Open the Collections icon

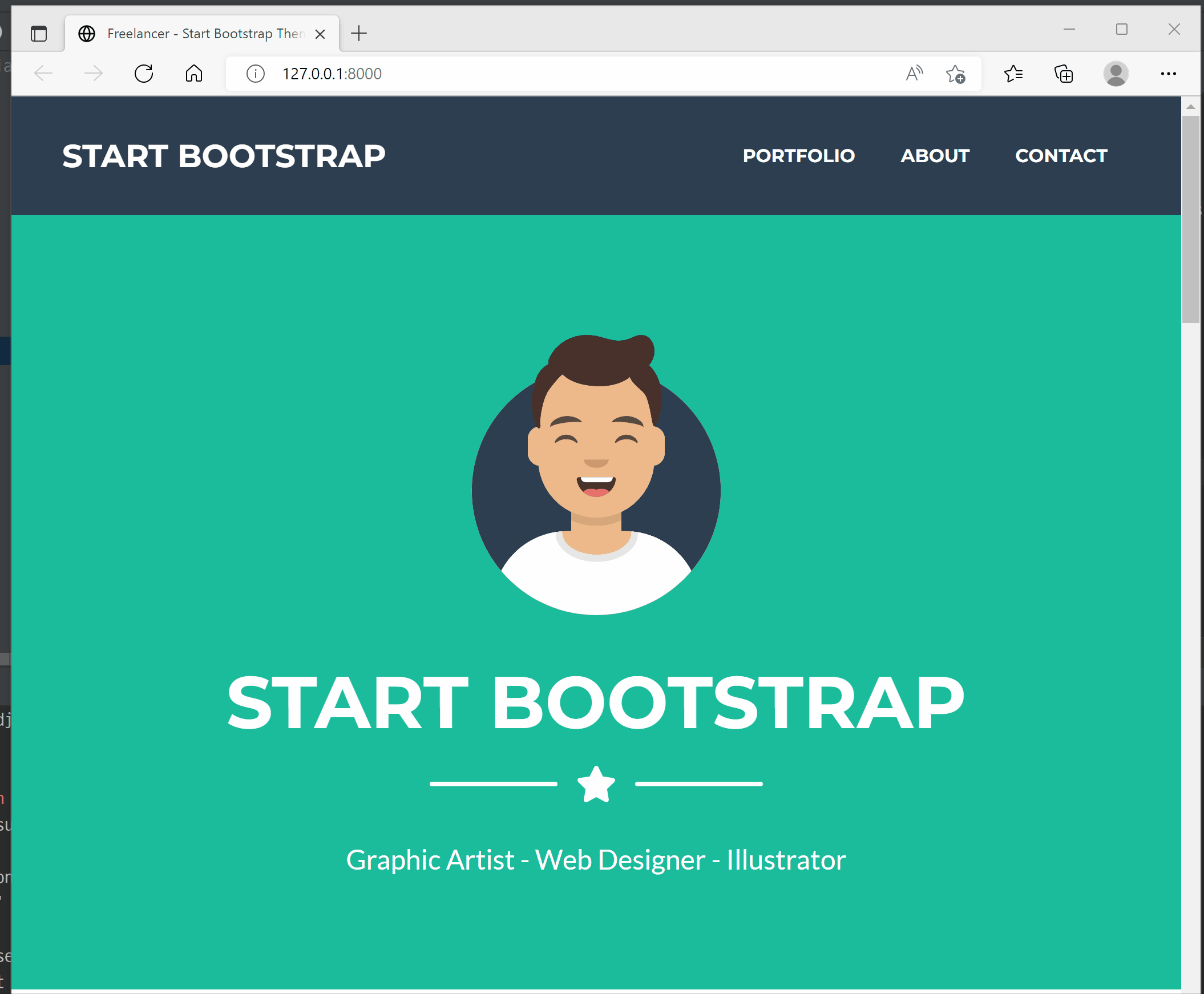[1064, 74]
